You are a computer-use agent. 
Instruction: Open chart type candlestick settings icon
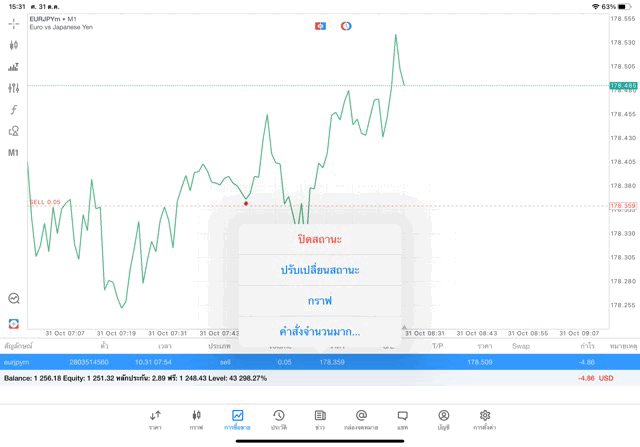click(13, 45)
